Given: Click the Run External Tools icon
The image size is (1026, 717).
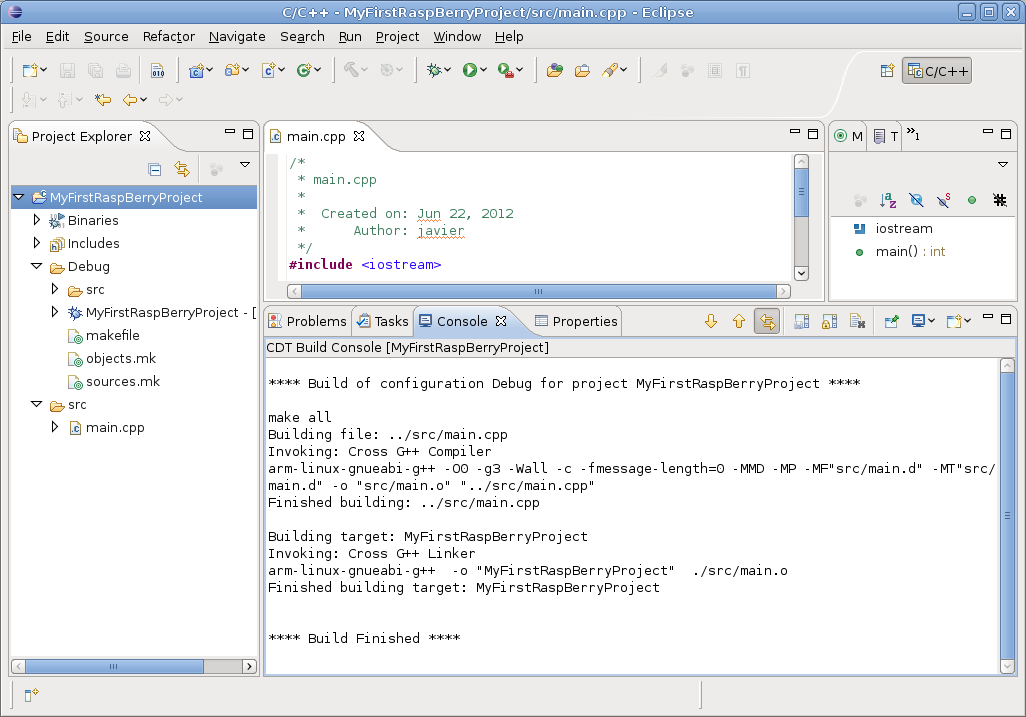Looking at the screenshot, I should coord(505,70).
